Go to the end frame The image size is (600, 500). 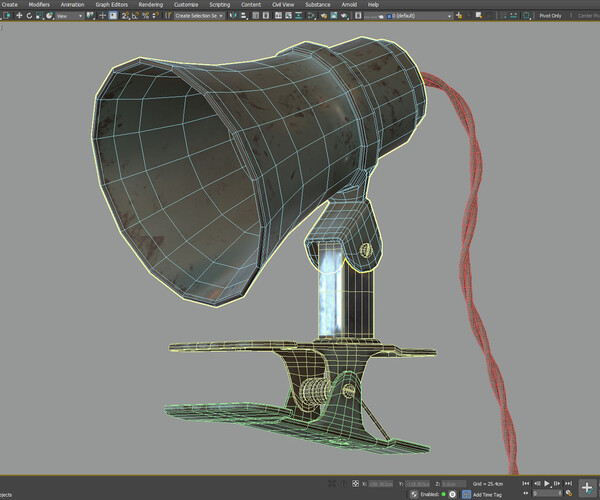pos(569,484)
